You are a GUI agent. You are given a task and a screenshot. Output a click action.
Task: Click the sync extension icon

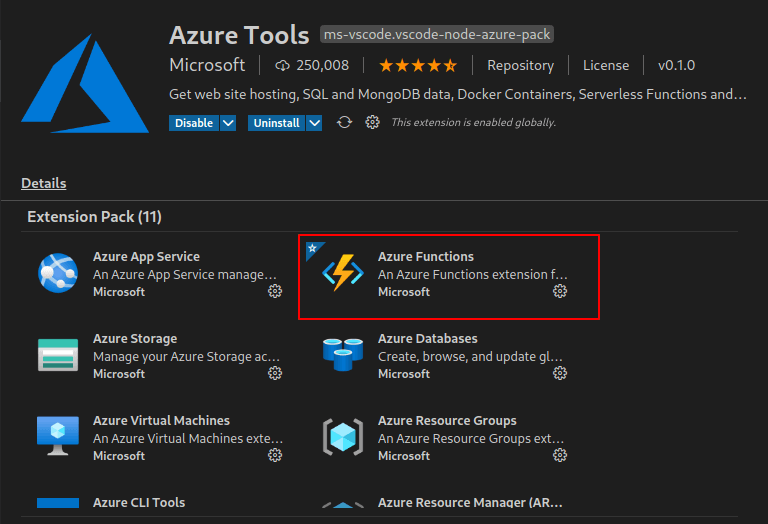click(344, 122)
